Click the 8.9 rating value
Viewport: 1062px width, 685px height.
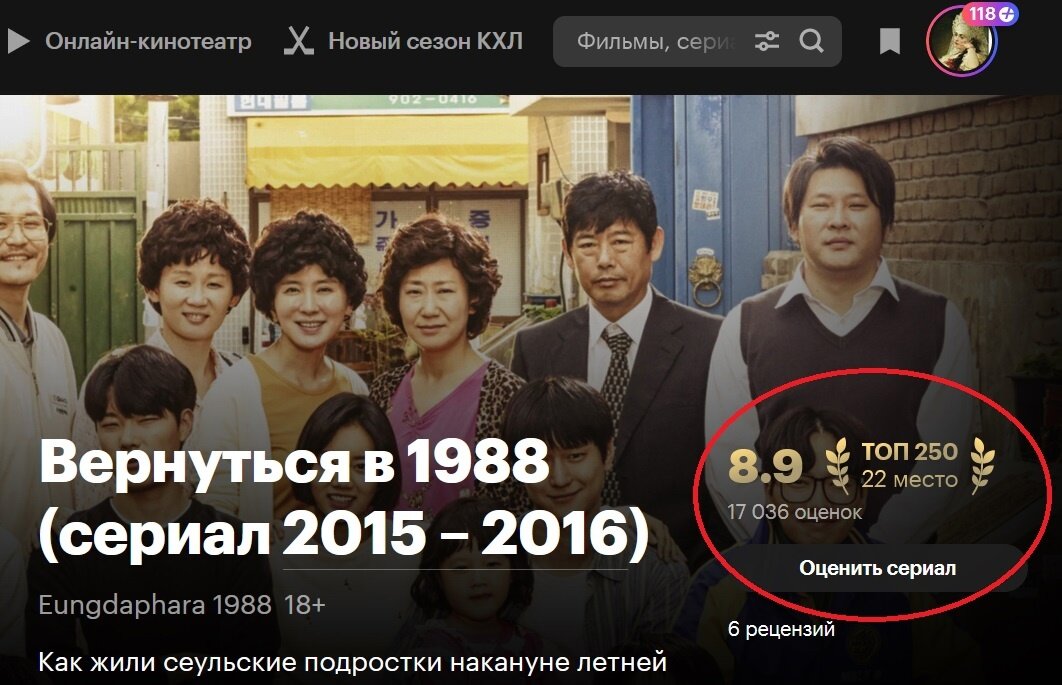coord(765,467)
